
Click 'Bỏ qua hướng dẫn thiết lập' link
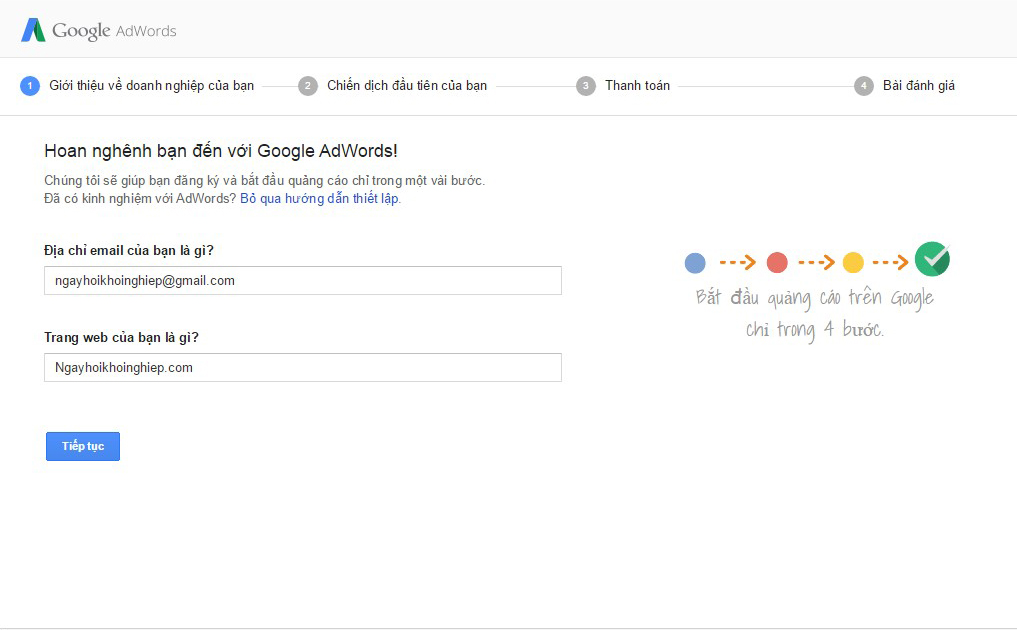320,199
